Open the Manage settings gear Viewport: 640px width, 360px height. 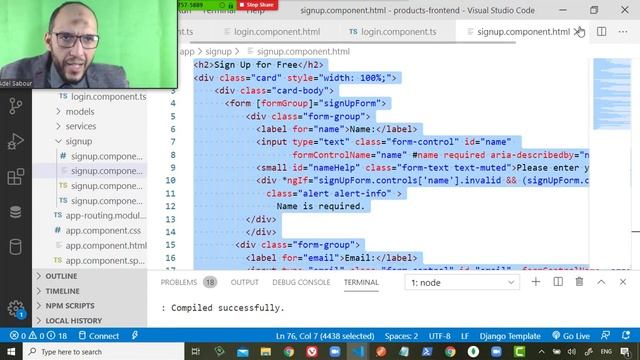[x=16, y=308]
